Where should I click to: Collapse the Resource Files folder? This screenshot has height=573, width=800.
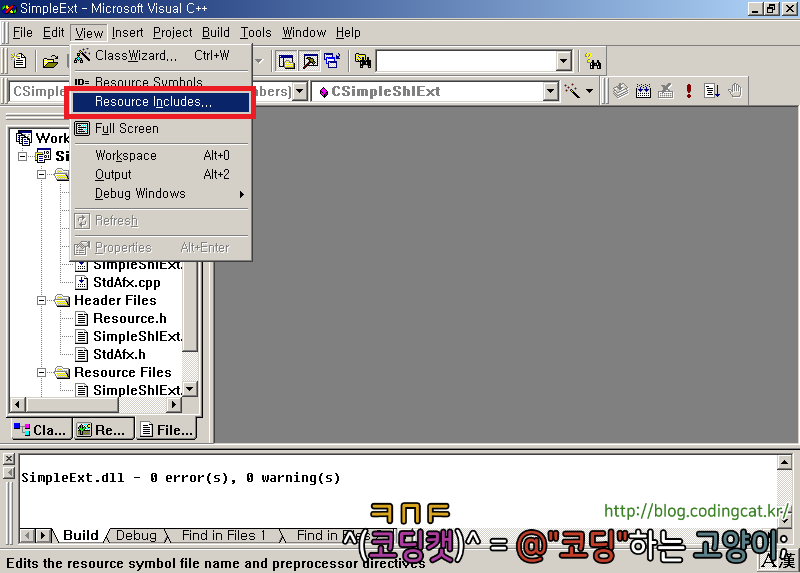tap(41, 372)
